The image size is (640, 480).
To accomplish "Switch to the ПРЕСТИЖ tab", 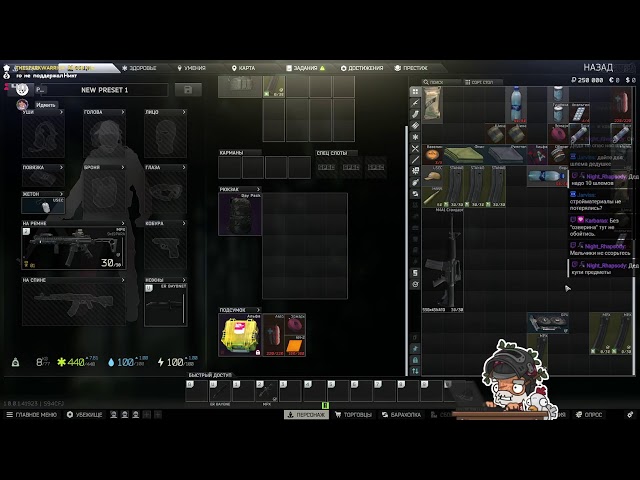I will point(411,68).
